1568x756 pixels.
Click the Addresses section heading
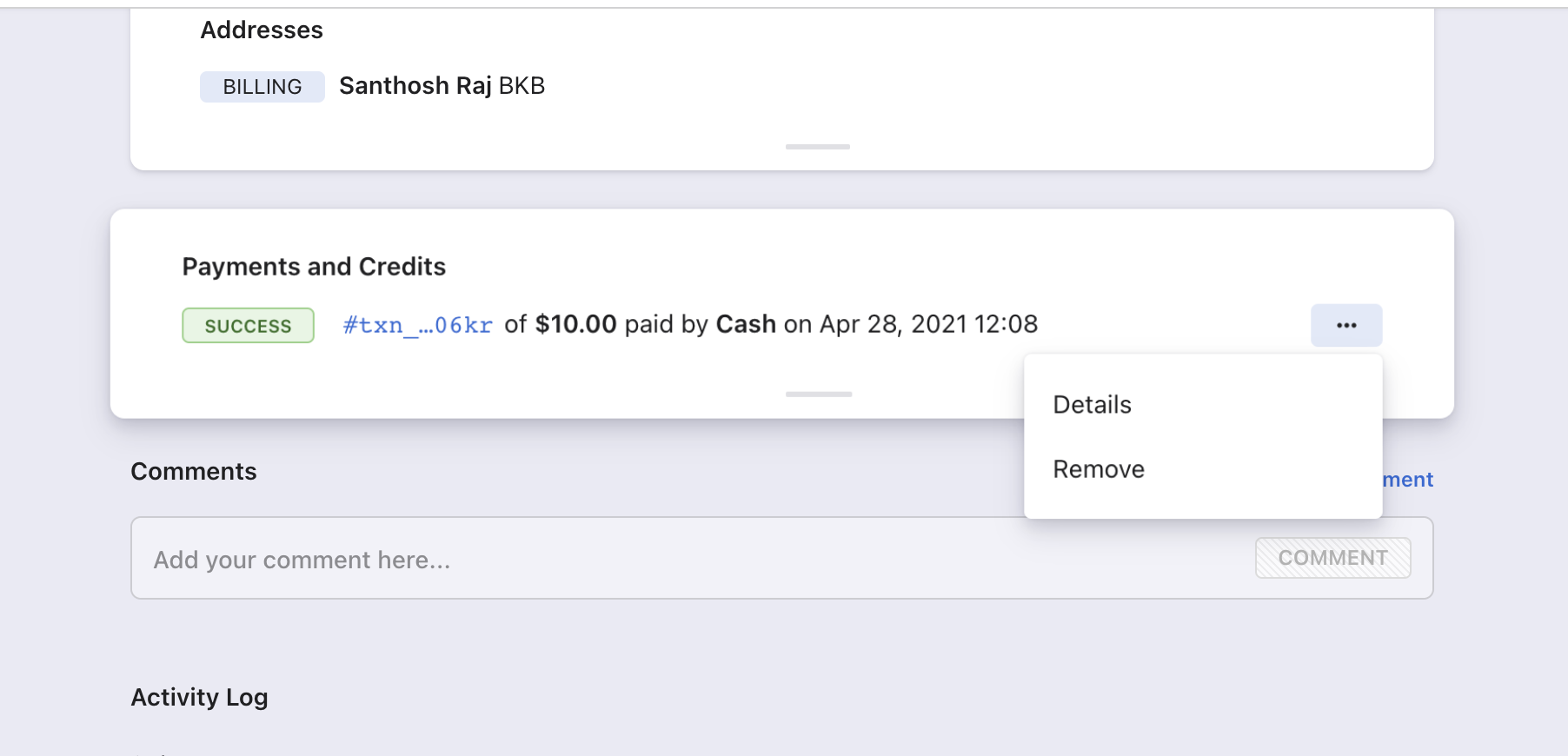pos(262,30)
